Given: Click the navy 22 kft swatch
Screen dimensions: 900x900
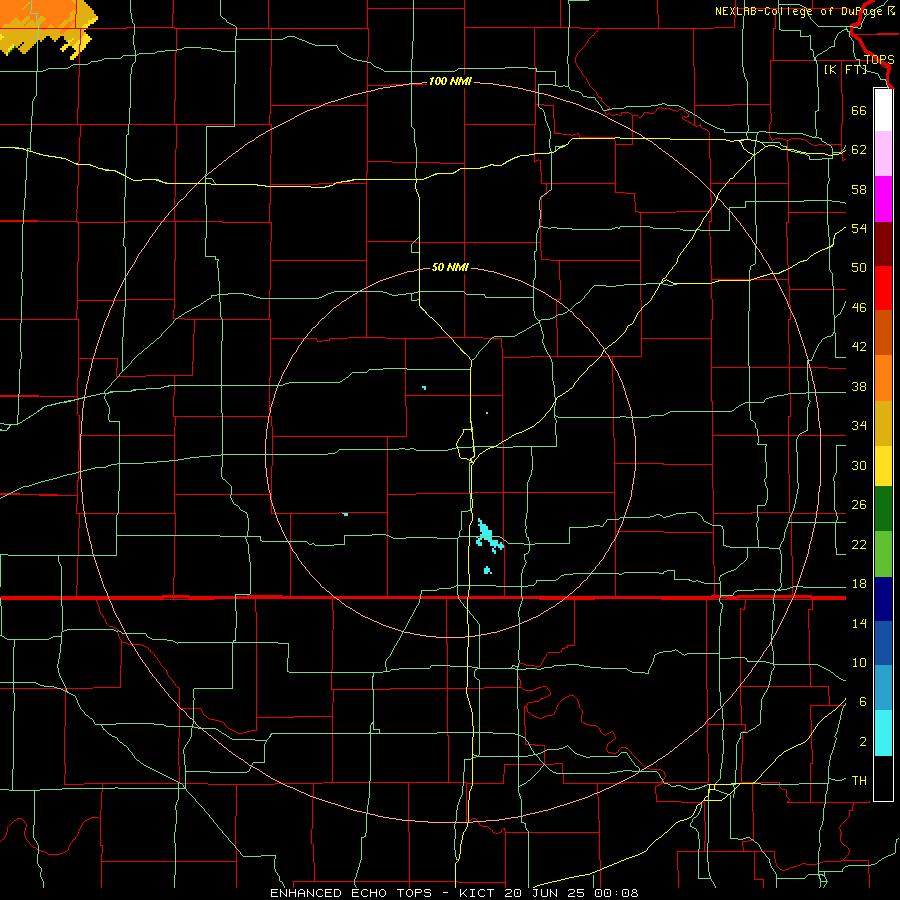Looking at the screenshot, I should (x=883, y=599).
